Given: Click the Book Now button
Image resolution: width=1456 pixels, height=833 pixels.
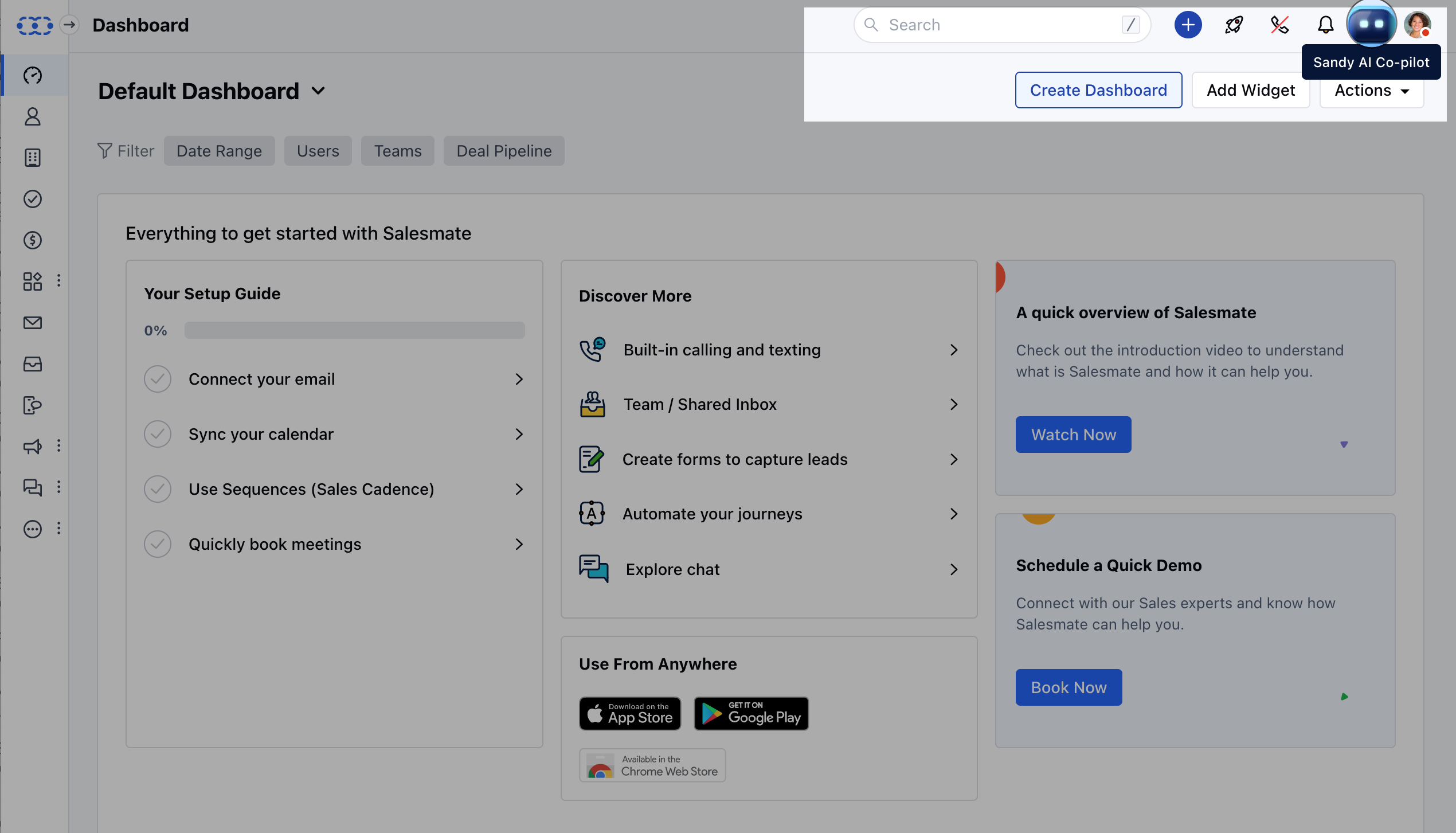Looking at the screenshot, I should pyautogui.click(x=1068, y=687).
